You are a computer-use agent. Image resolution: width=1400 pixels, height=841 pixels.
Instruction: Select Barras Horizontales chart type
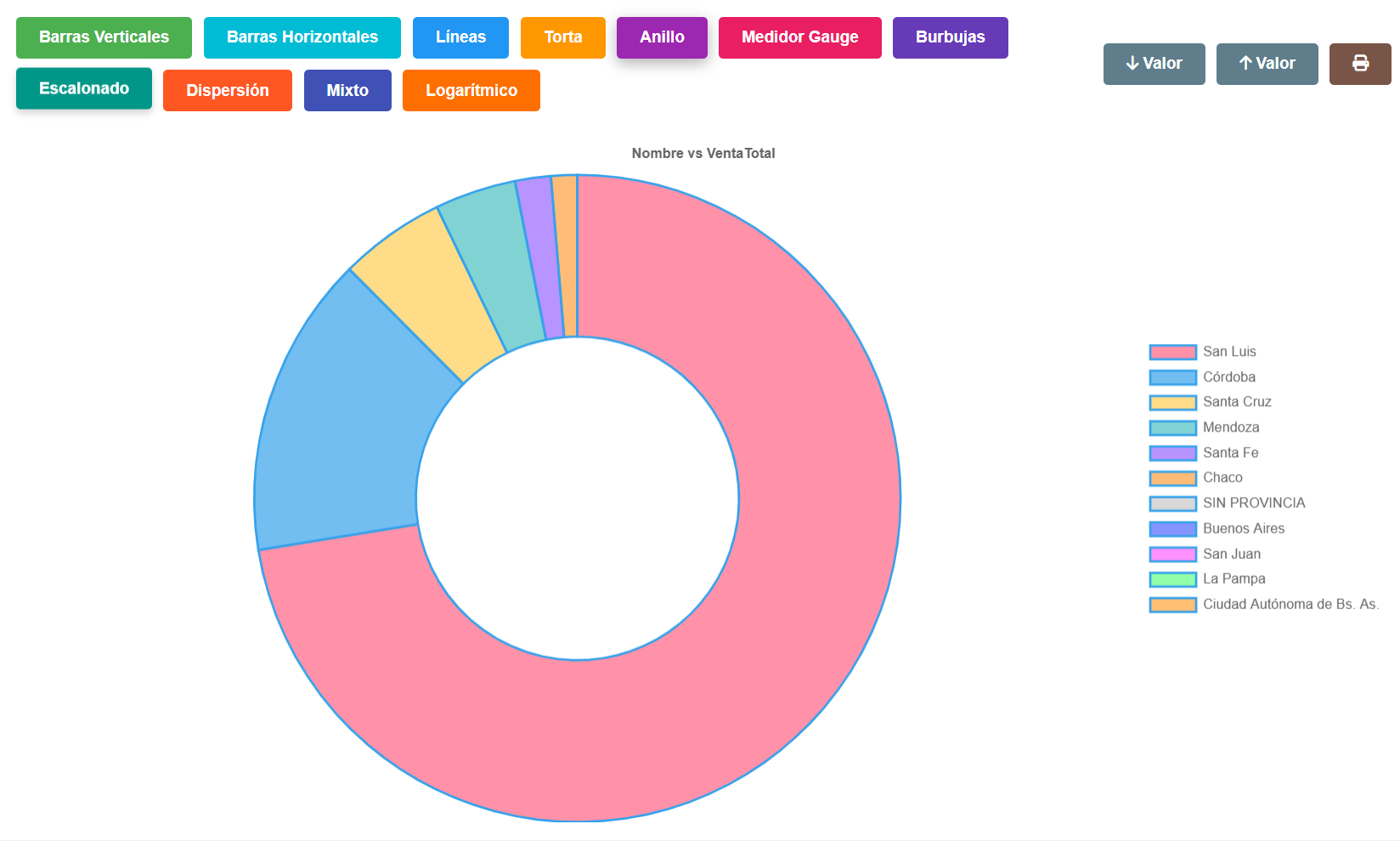tap(302, 37)
